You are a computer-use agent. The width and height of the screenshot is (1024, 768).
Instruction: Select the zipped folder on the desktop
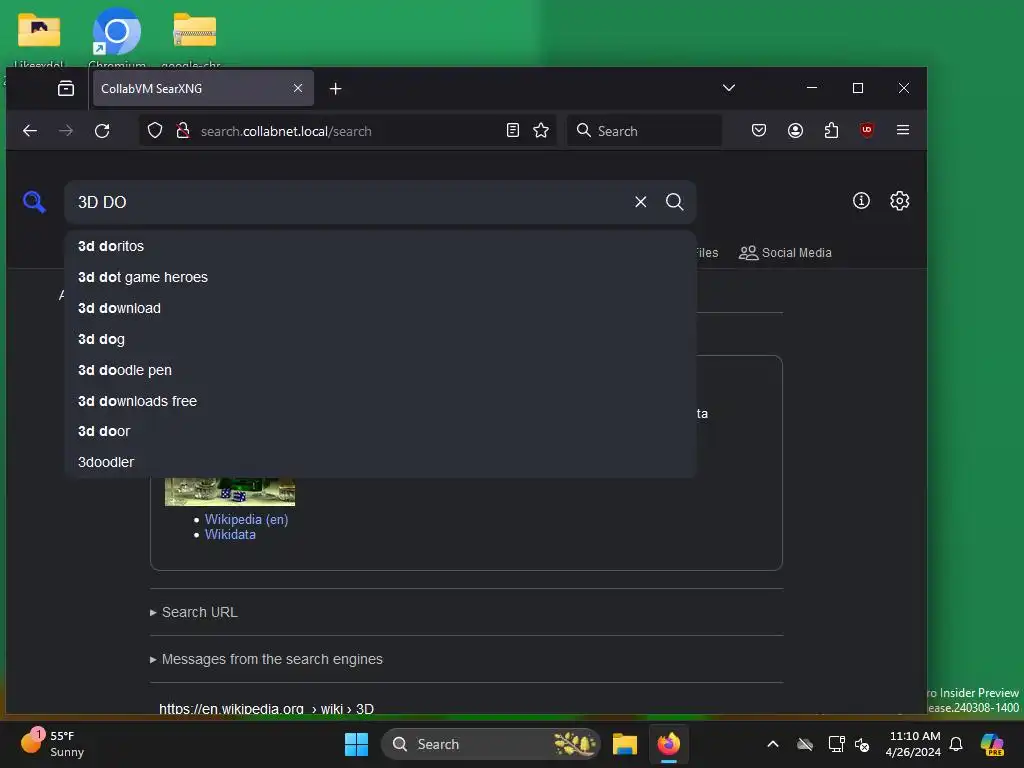click(x=194, y=36)
